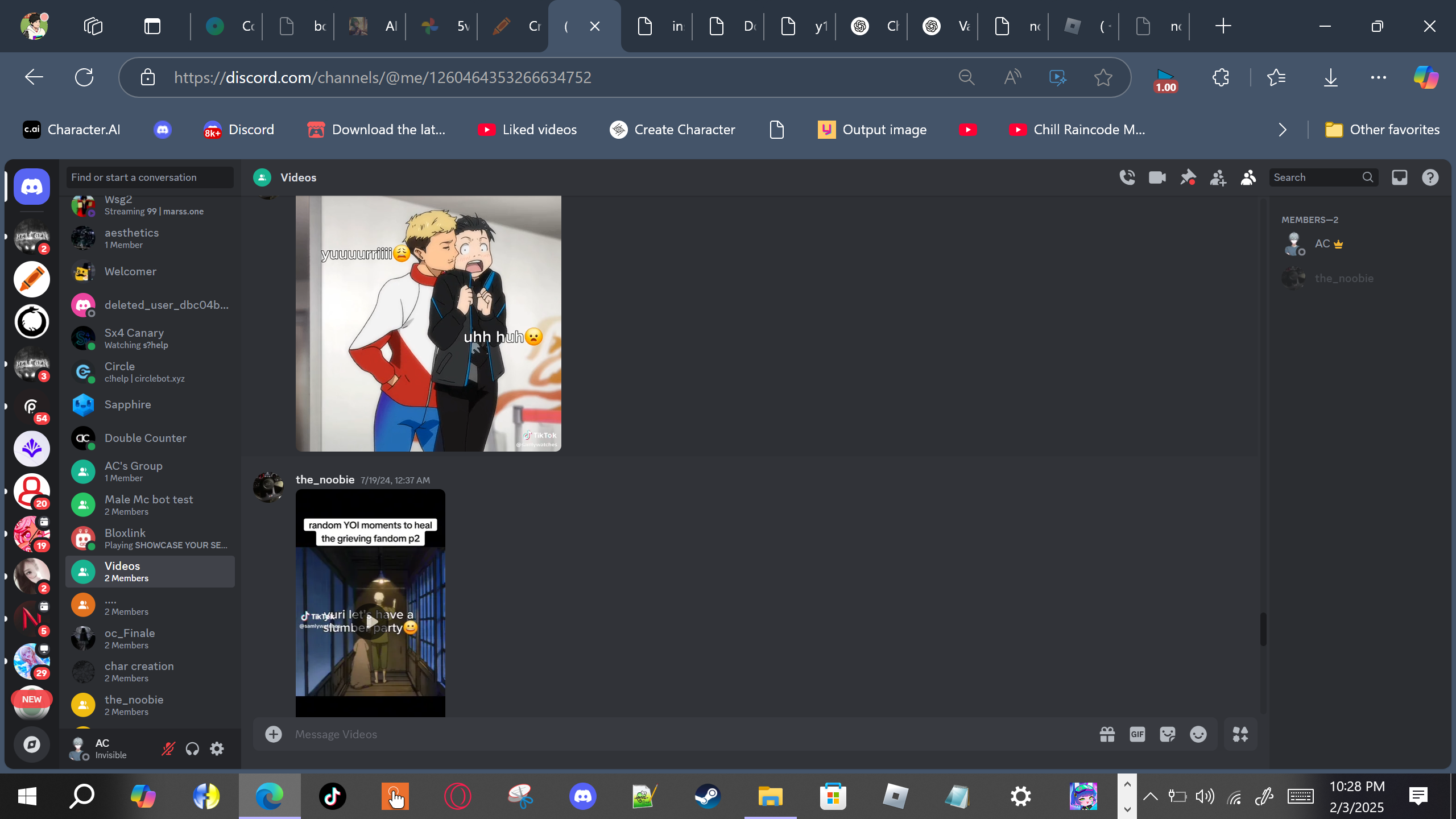Viewport: 1456px width, 819px height.
Task: Open Steam from the Windows taskbar
Action: (x=708, y=796)
